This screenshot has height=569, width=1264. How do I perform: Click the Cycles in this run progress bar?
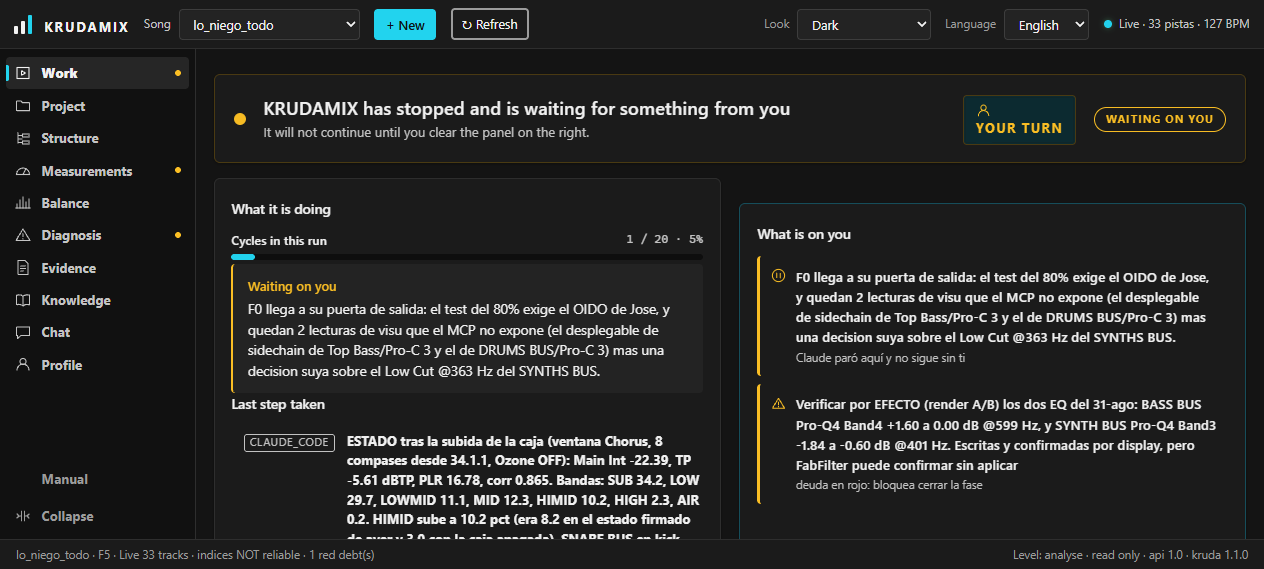(x=467, y=257)
